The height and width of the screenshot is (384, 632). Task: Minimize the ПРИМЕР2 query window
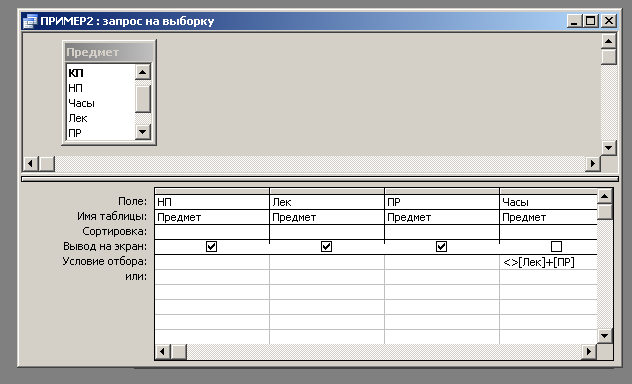tap(574, 21)
